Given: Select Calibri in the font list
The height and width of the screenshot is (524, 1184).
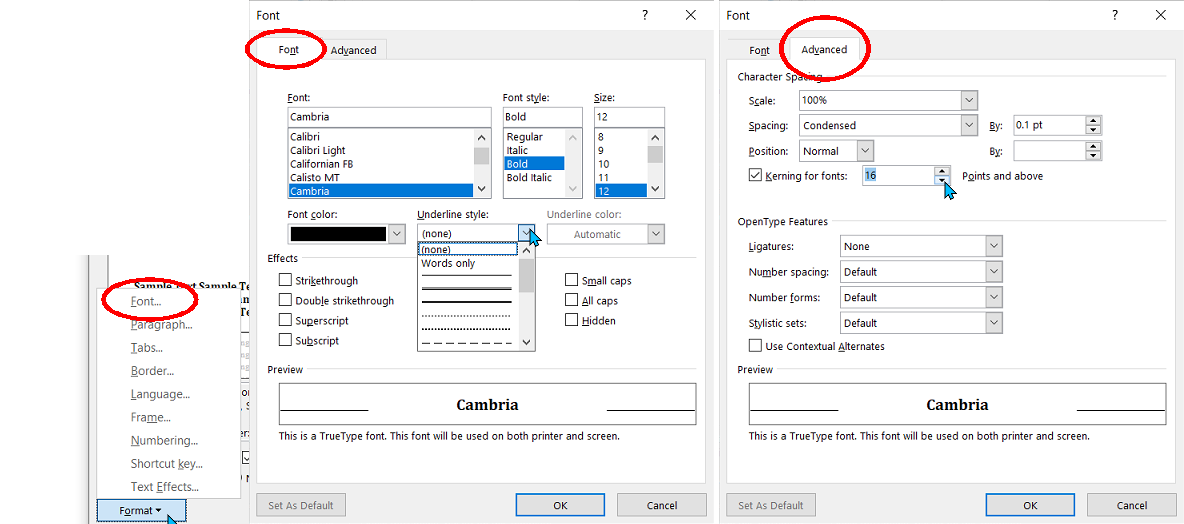Looking at the screenshot, I should 381,137.
